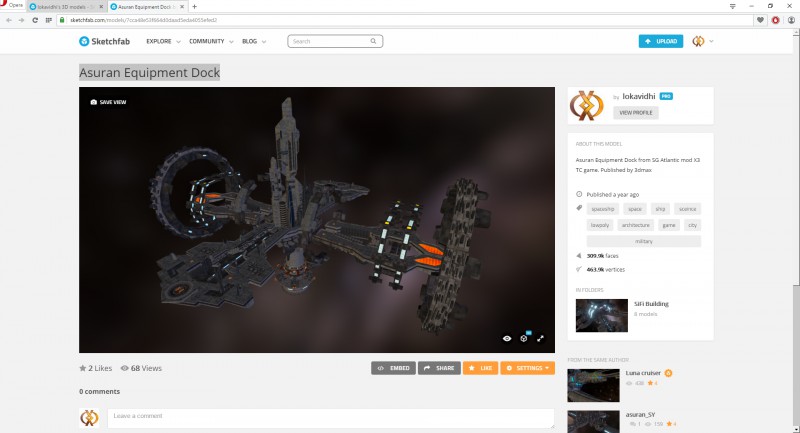The image size is (800, 433).
Task: Click the Opera account icon beside the address bar
Action: [791, 20]
